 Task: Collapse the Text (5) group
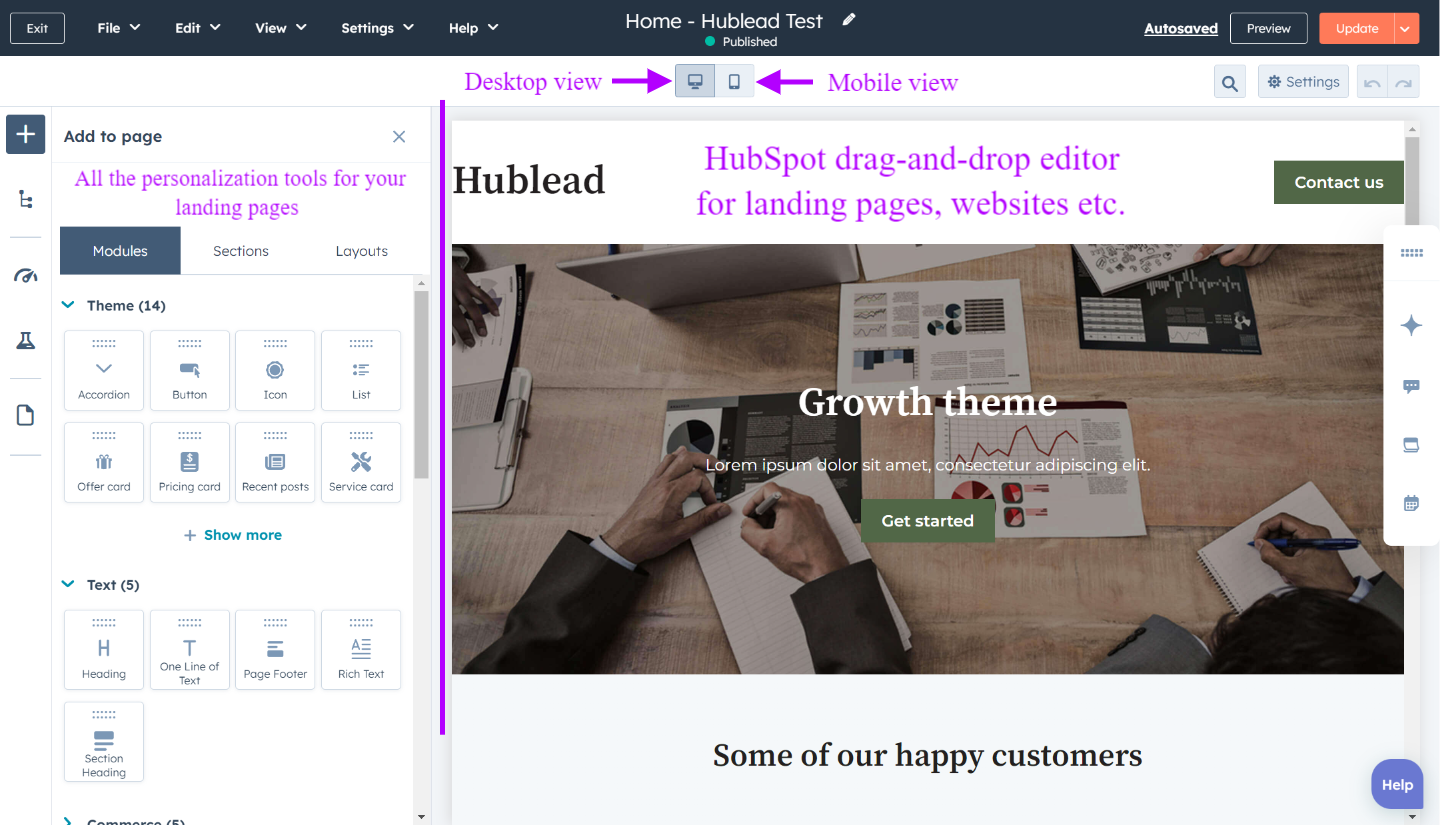(x=68, y=584)
